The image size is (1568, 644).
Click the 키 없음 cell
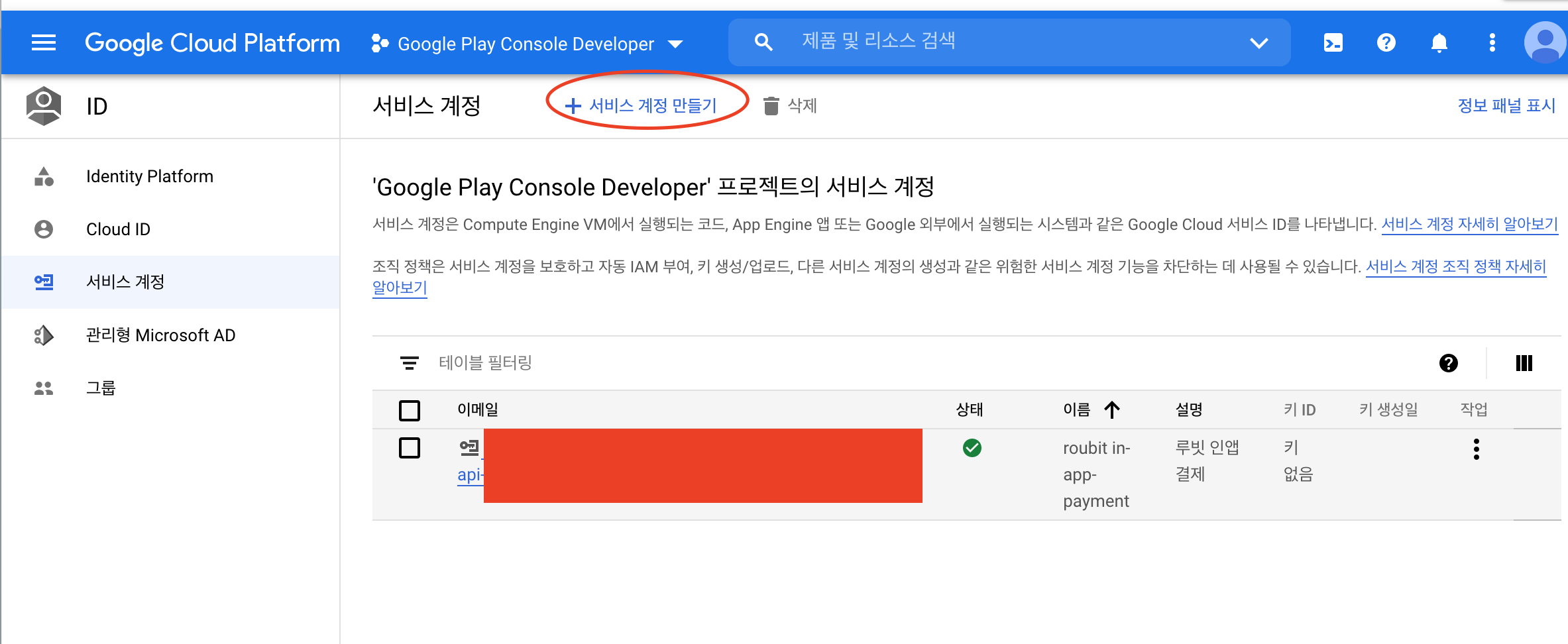pyautogui.click(x=1298, y=461)
